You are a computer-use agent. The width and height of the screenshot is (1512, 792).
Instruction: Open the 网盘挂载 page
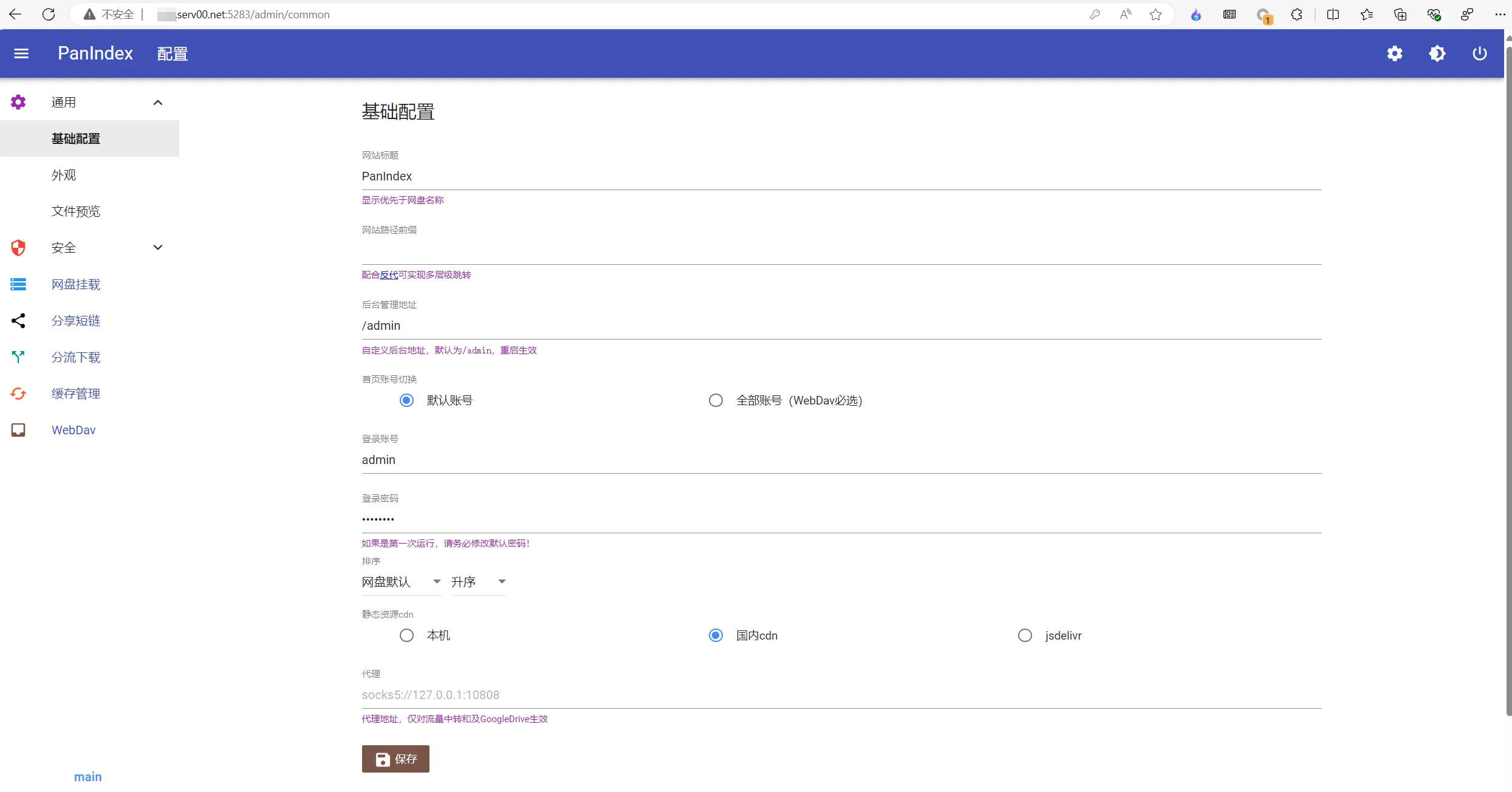tap(76, 284)
